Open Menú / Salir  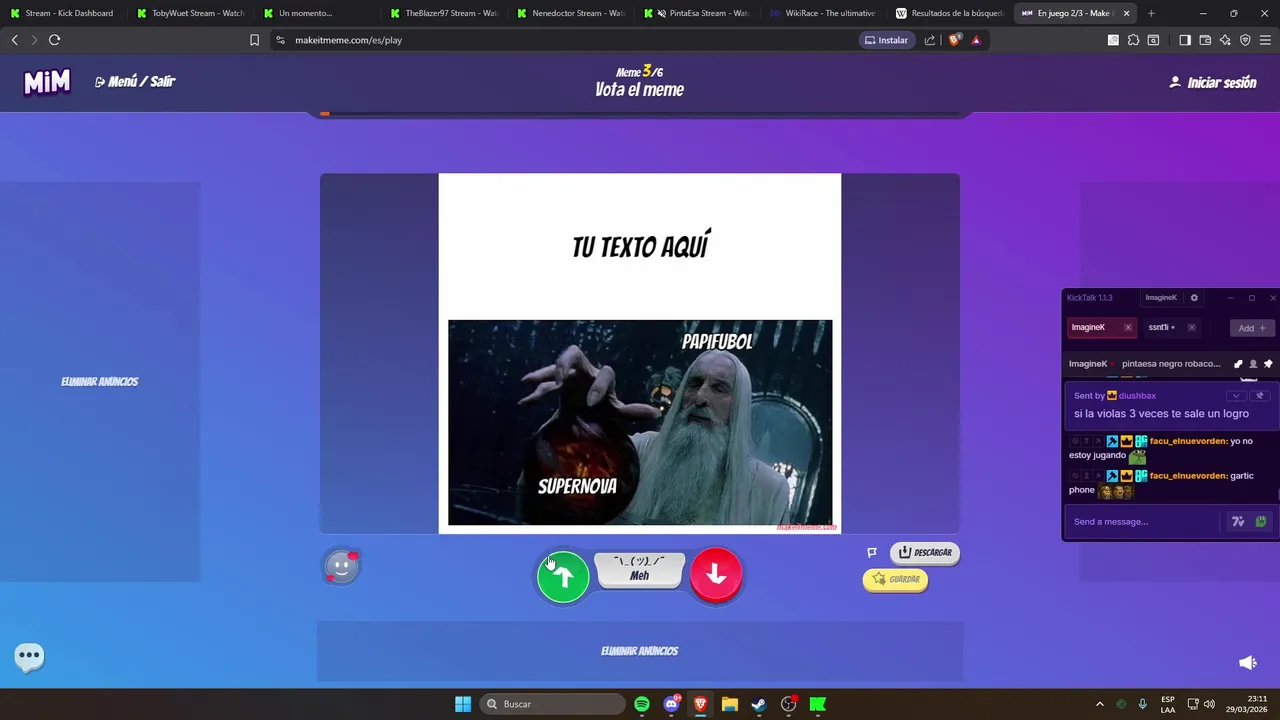[135, 82]
